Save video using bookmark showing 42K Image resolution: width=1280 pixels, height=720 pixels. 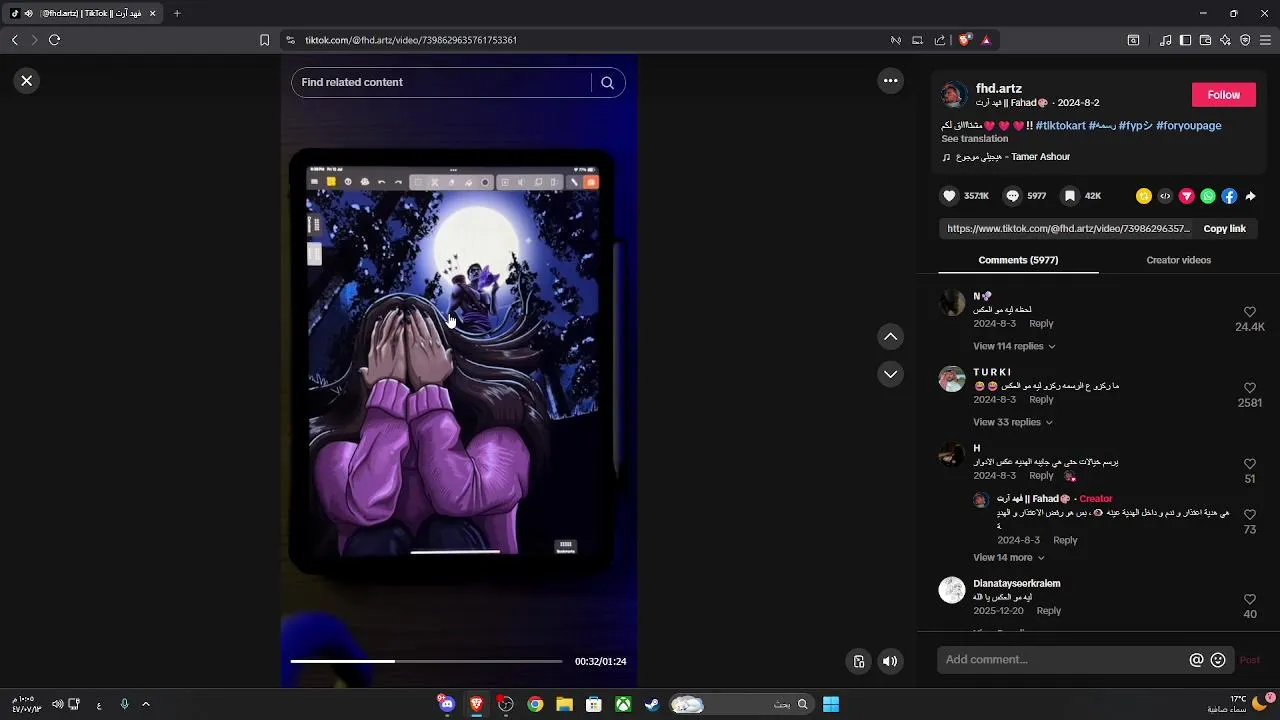[x=1070, y=196]
